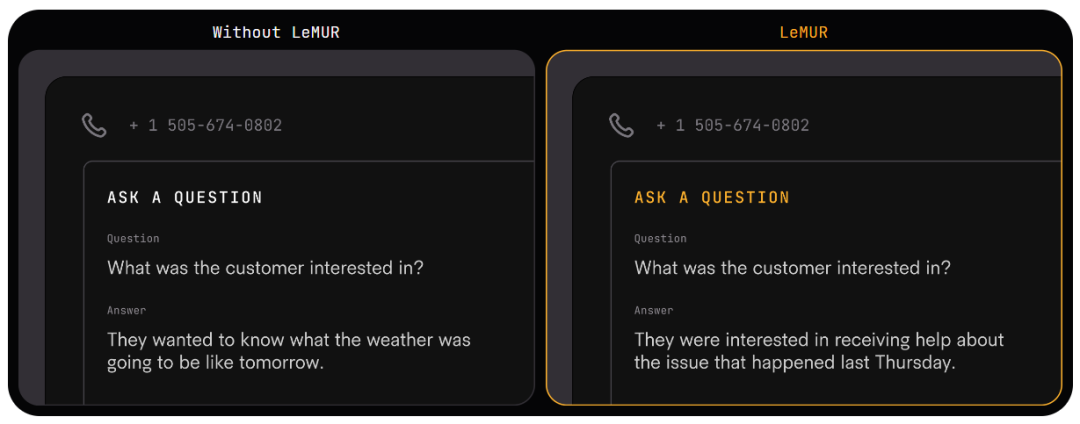Click the Answer label in the LeMUR panel
Viewport: 1080px width, 424px height.
653,311
